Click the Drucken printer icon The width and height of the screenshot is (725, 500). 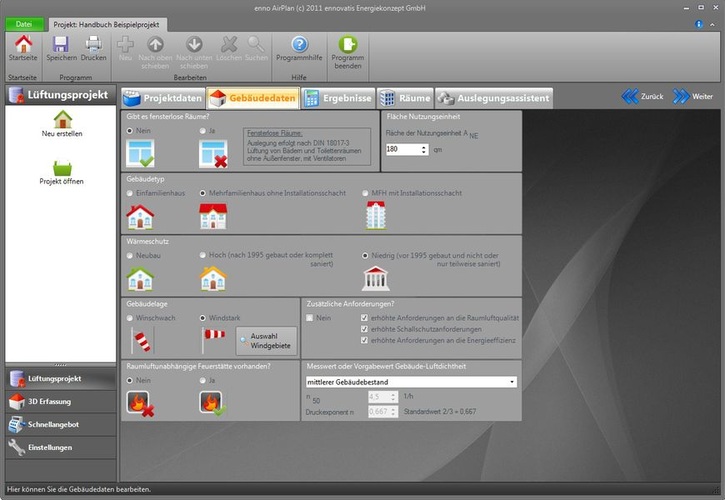93,45
